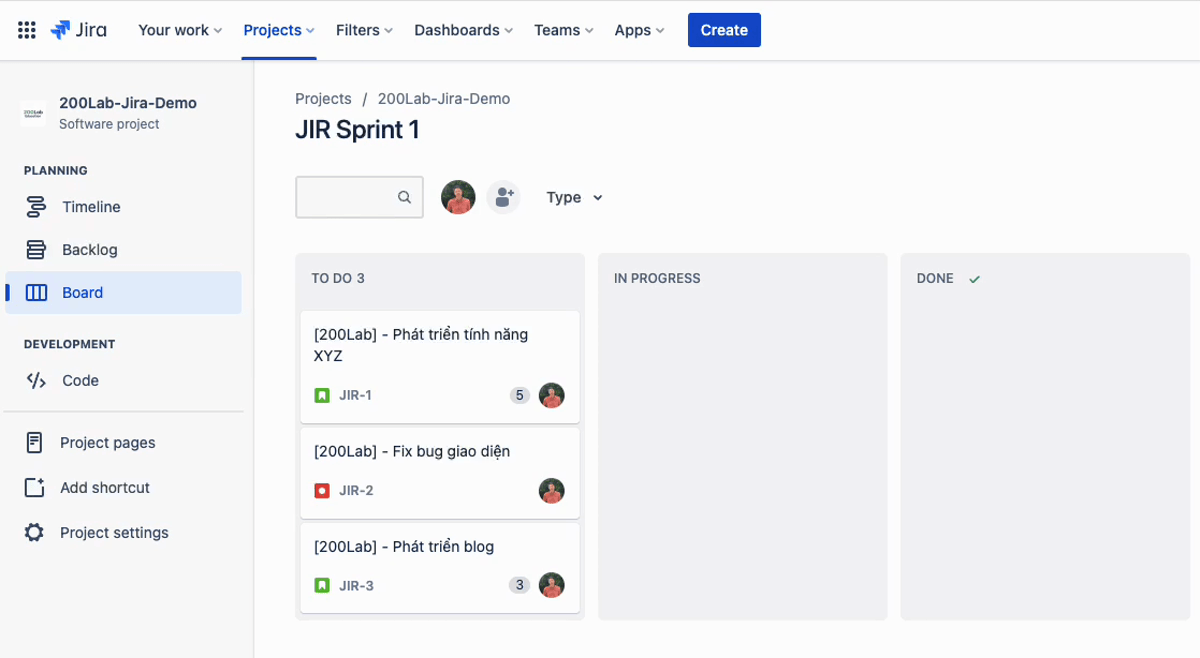Click the red bug icon on JIR-2
1200x658 pixels.
coord(322,490)
